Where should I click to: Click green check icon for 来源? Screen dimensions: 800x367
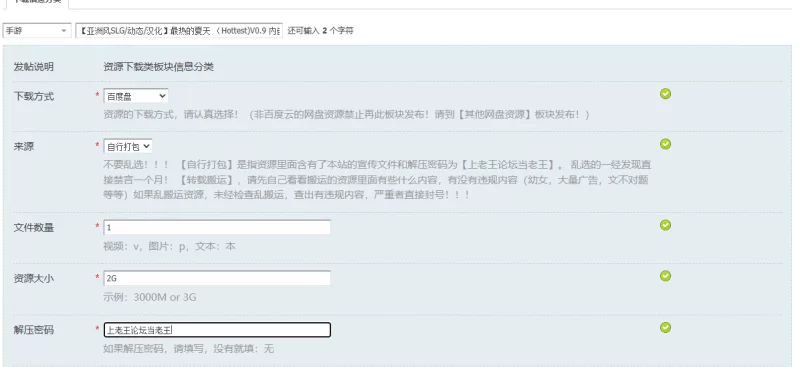click(x=665, y=144)
